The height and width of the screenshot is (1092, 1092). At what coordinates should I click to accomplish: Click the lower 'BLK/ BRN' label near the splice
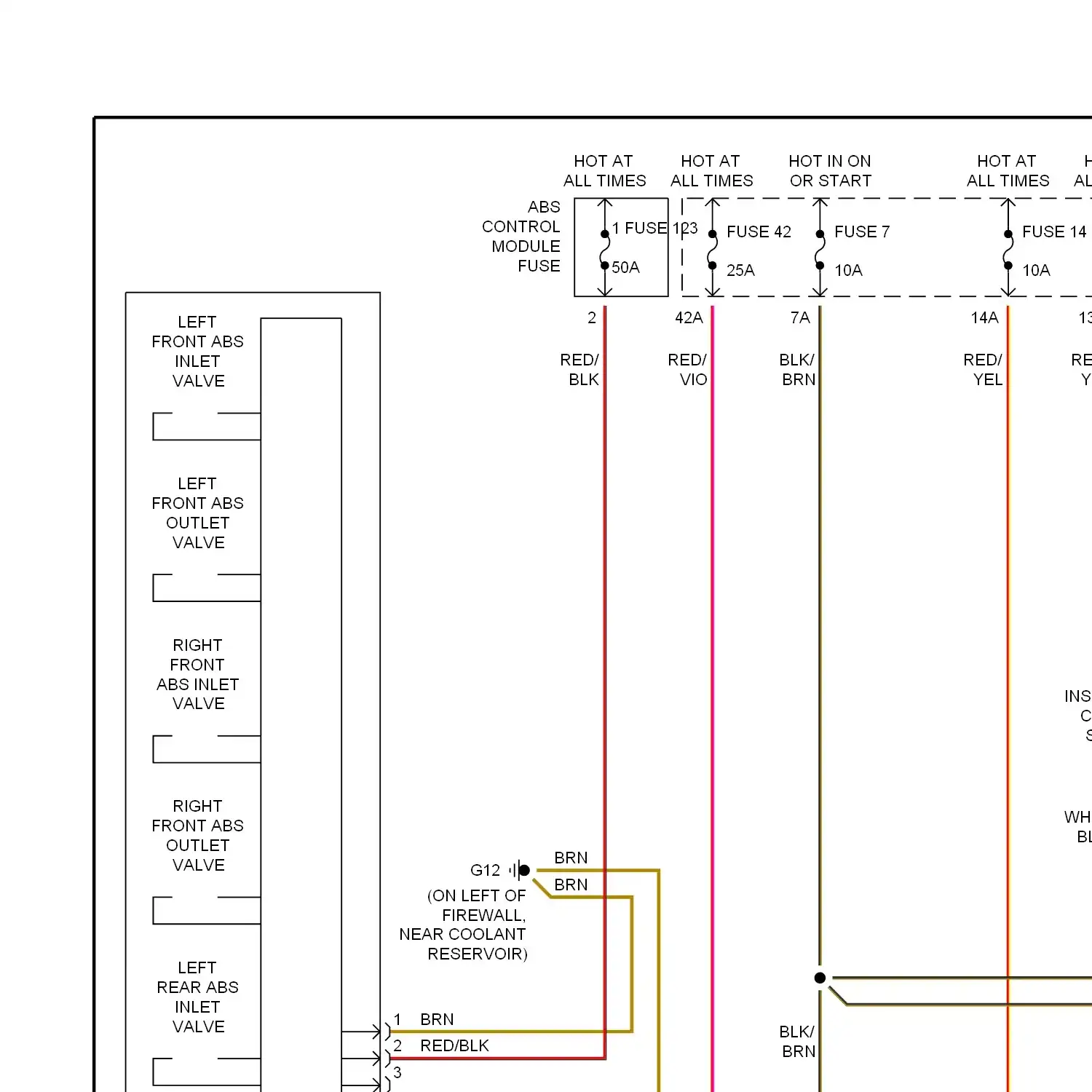[x=797, y=1042]
